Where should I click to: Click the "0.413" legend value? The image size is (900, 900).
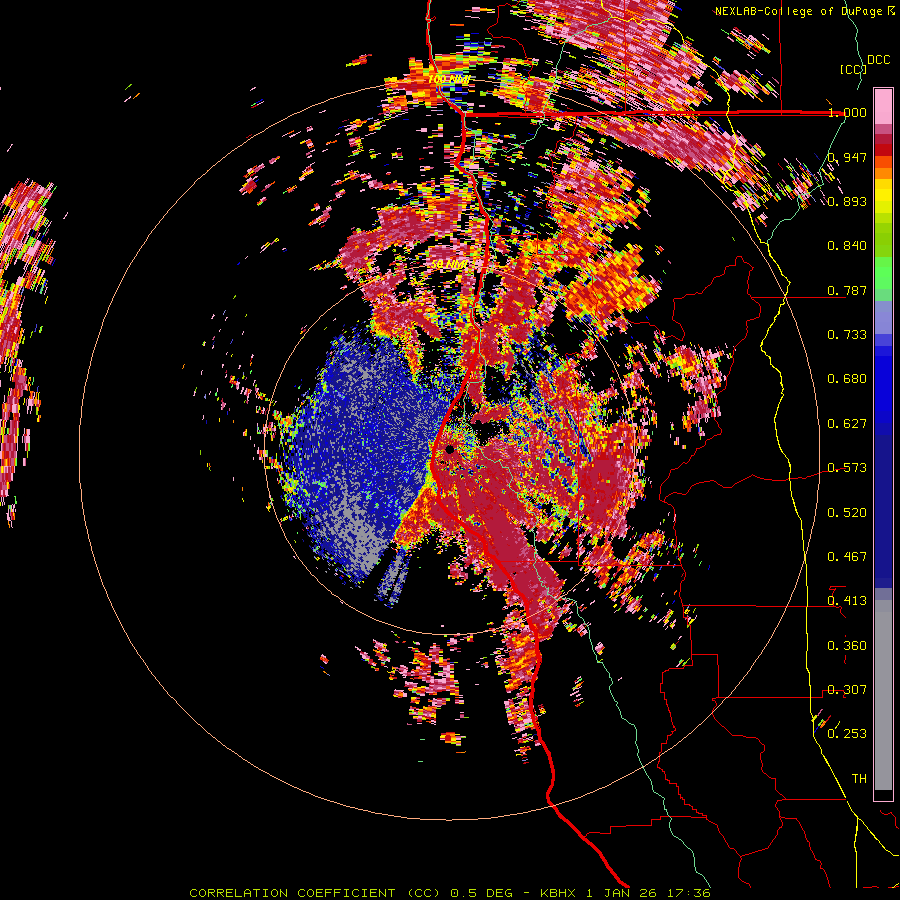coord(847,601)
